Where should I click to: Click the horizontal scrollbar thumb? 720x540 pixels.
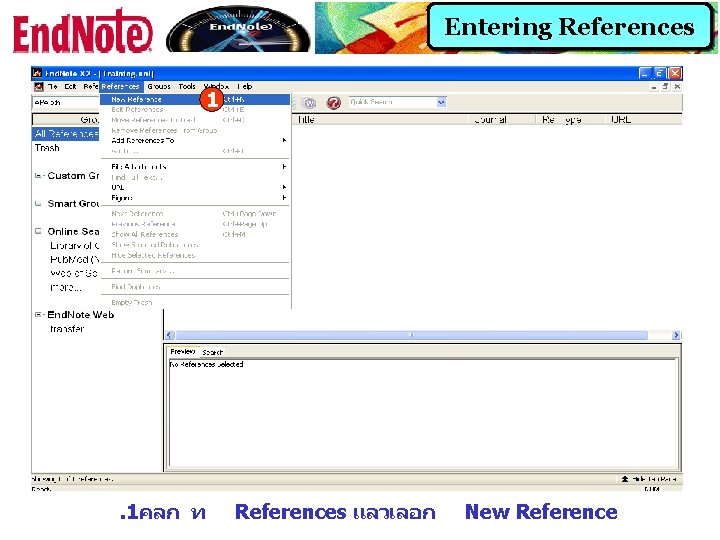pos(411,335)
